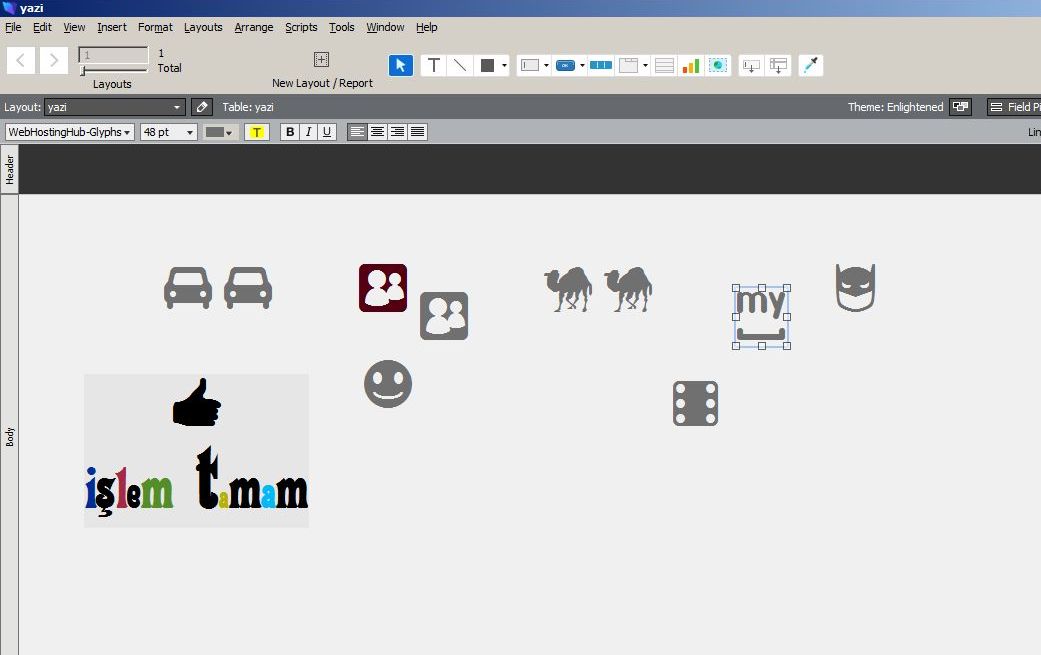Click New Layout / Report button
The height and width of the screenshot is (655, 1041).
pos(321,69)
